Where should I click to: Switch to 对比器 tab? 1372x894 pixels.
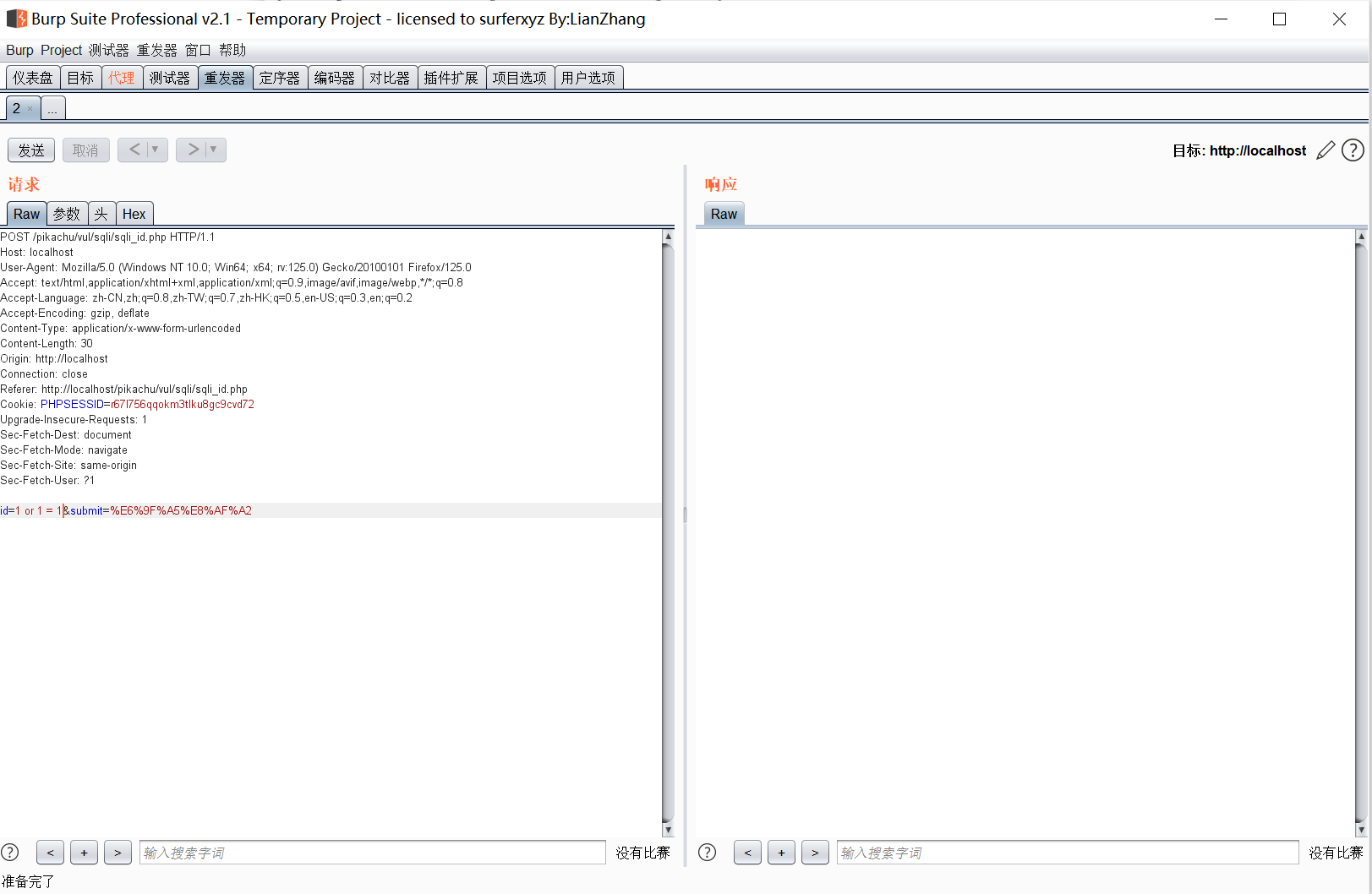click(x=390, y=78)
